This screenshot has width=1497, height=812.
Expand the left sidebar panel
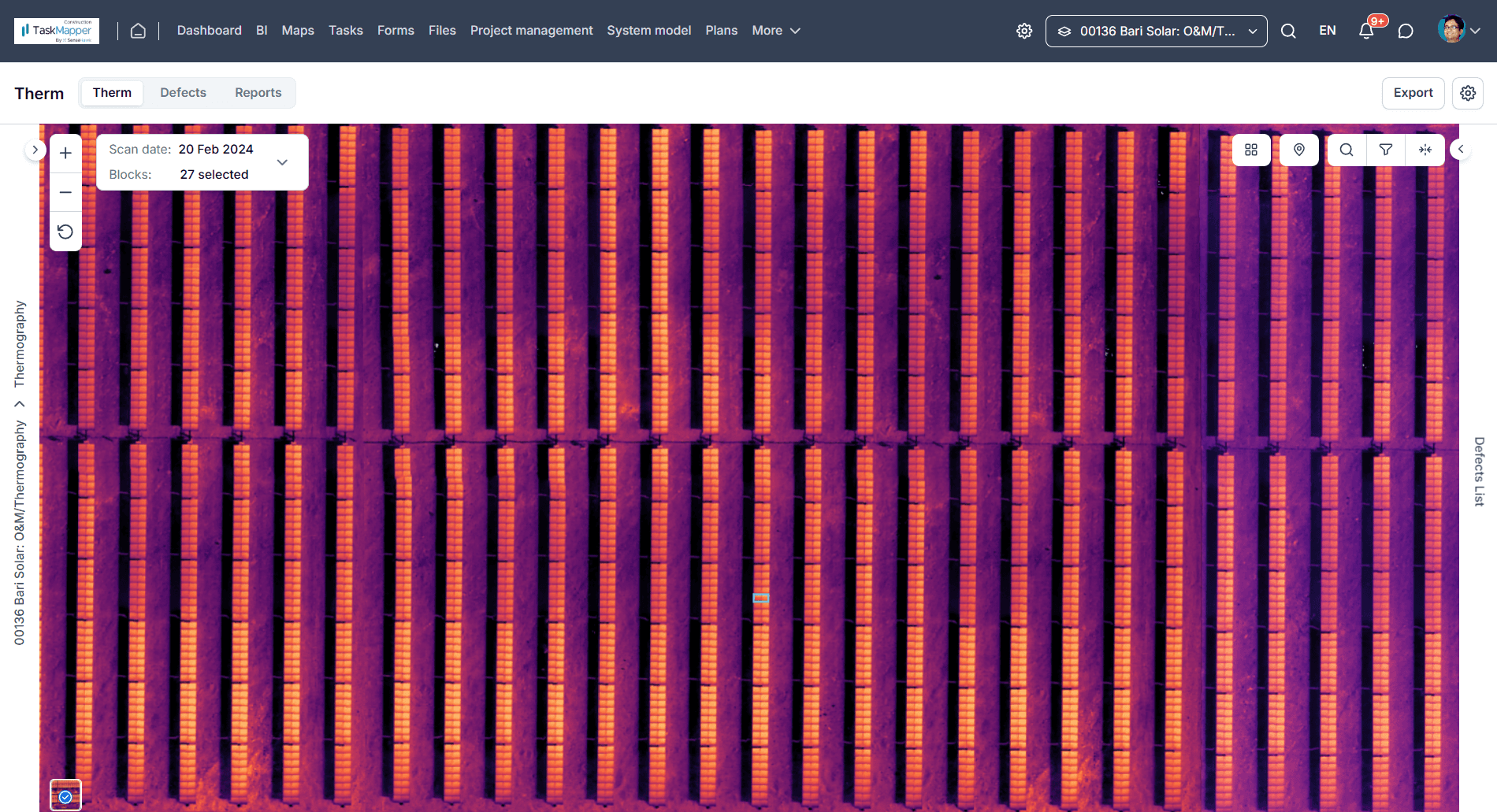(x=35, y=150)
